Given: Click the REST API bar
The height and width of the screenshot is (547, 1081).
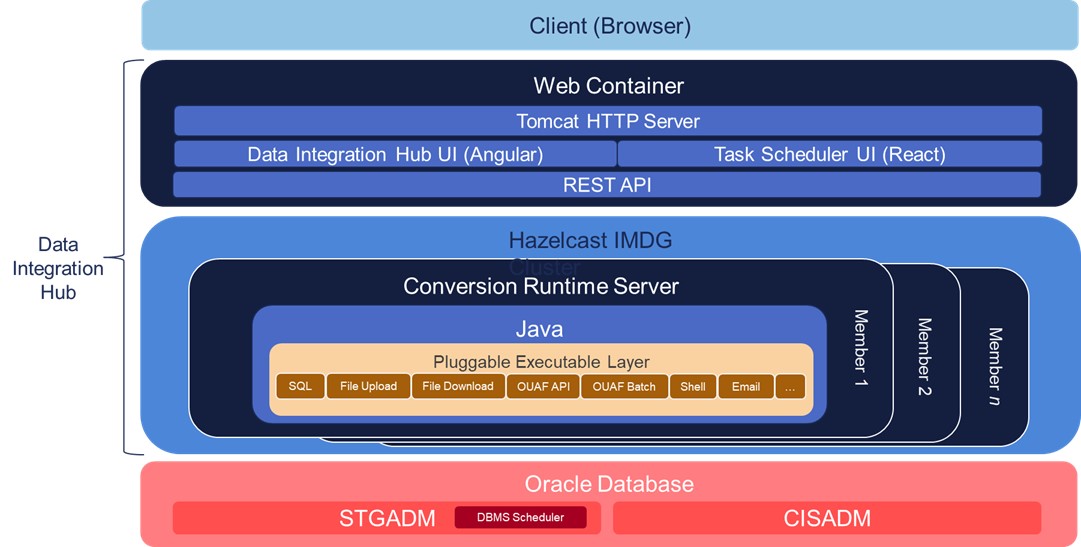Looking at the screenshot, I should click(x=607, y=185).
